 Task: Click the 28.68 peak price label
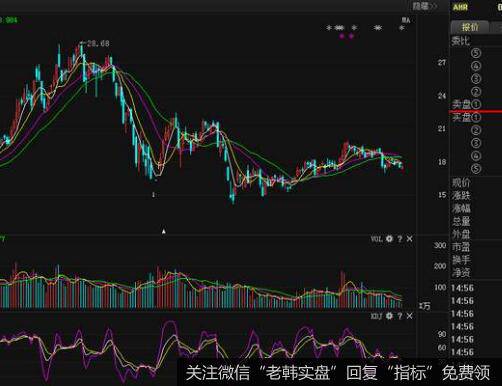coord(98,43)
